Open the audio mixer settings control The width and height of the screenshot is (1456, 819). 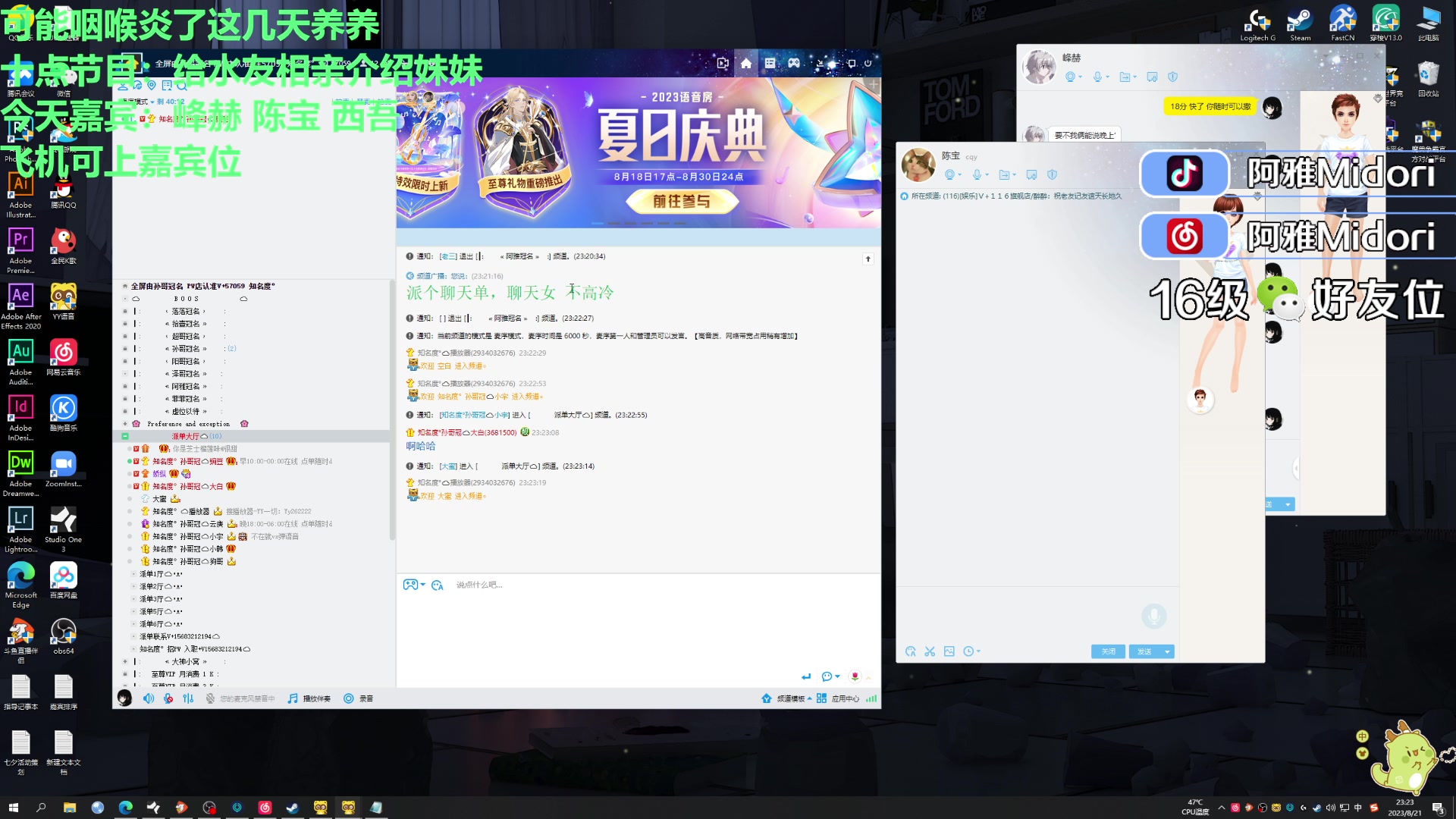(188, 698)
